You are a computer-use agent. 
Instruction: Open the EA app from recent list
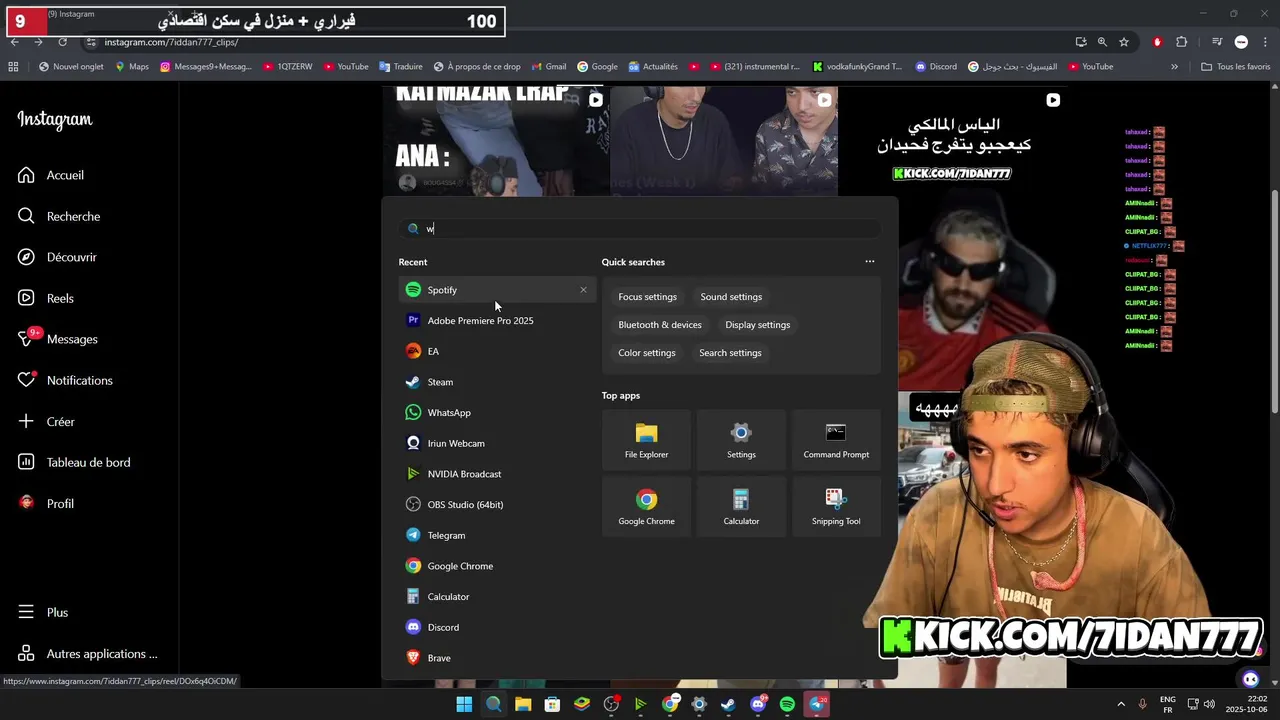(496, 351)
